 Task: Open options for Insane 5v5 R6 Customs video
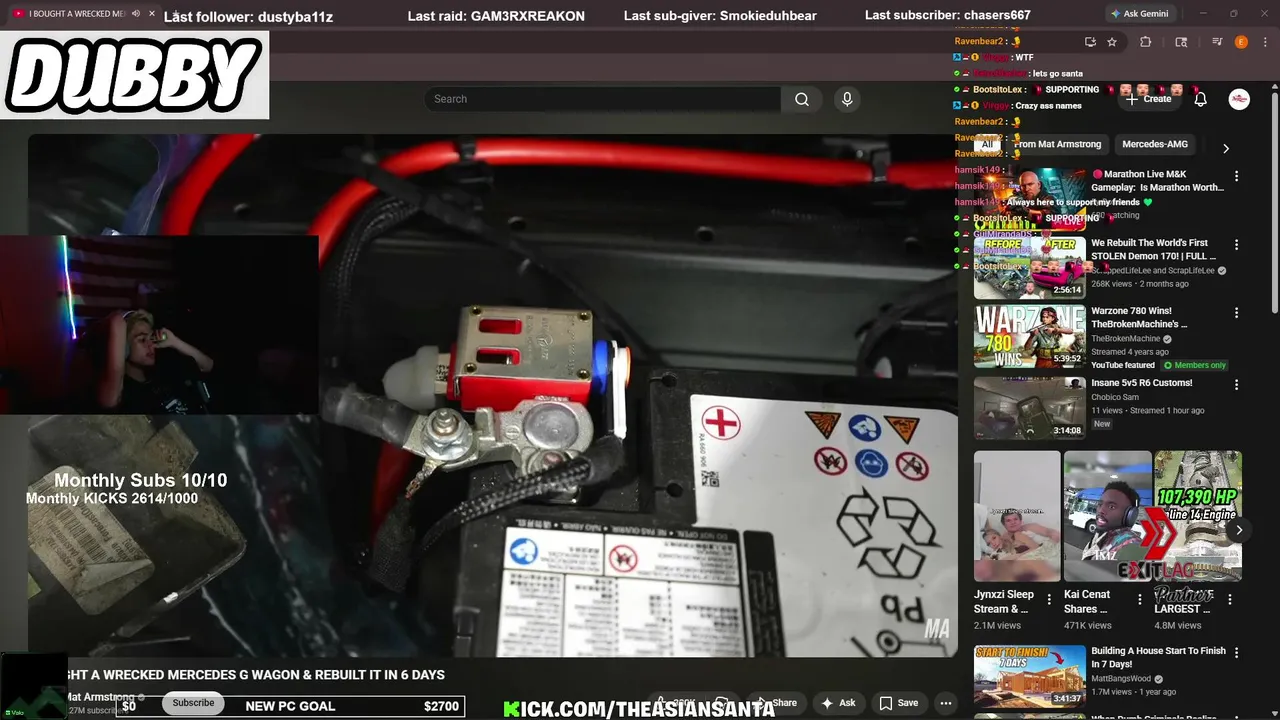point(1236,385)
